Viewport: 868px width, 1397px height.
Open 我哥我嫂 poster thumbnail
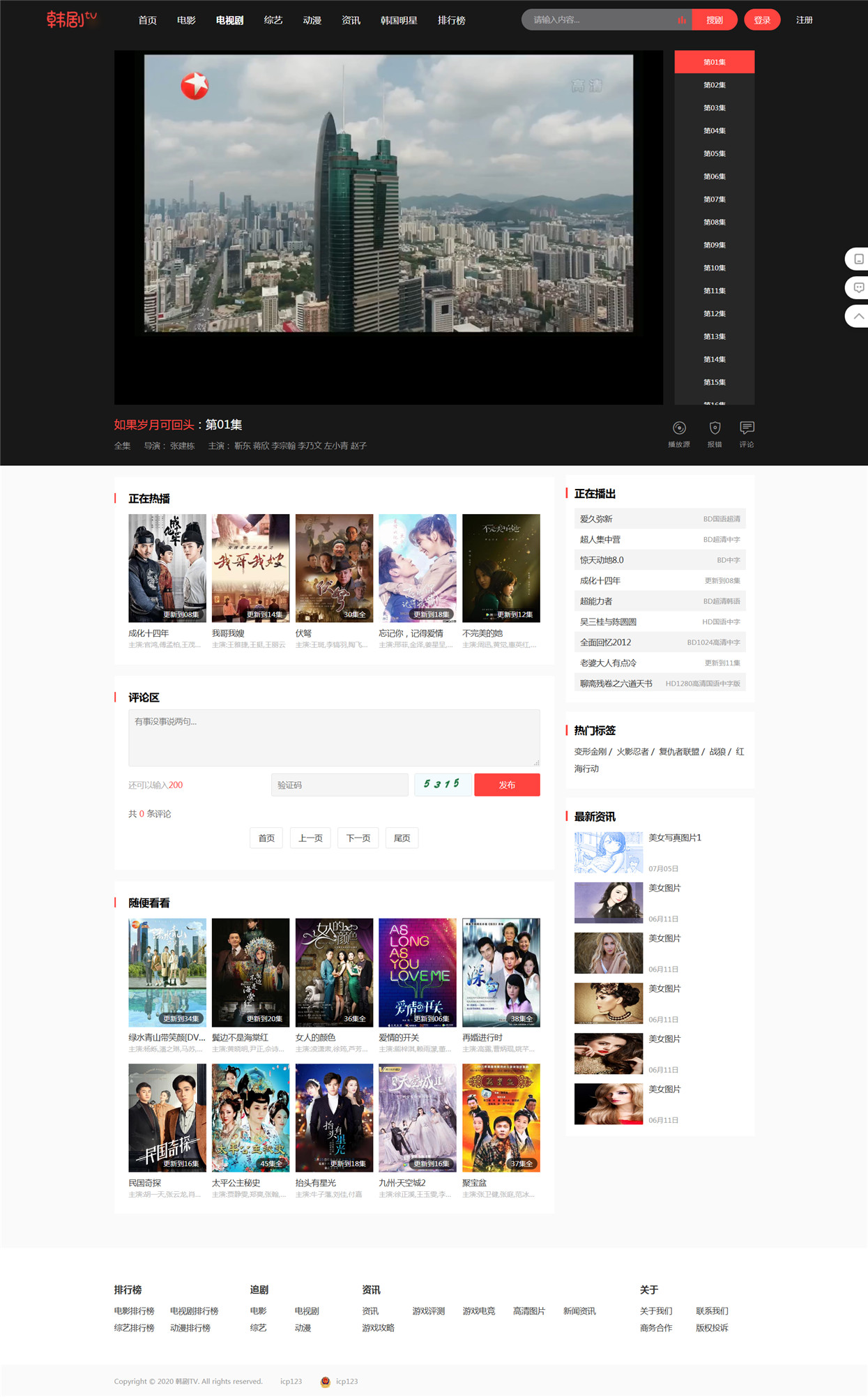[x=251, y=568]
